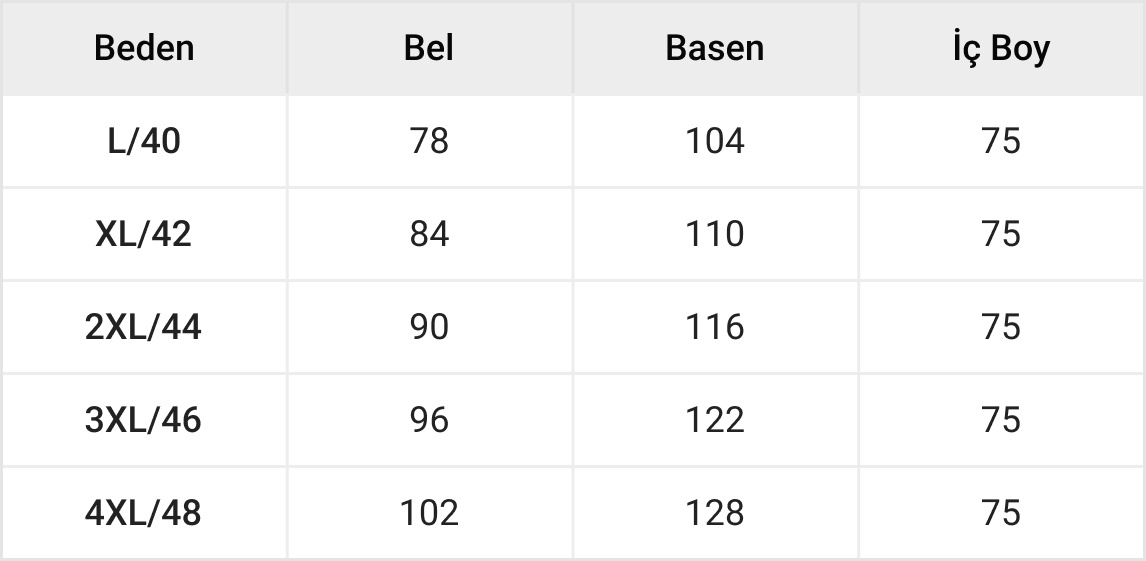This screenshot has width=1146, height=561.
Task: Select the Basen value 116
Action: point(714,327)
